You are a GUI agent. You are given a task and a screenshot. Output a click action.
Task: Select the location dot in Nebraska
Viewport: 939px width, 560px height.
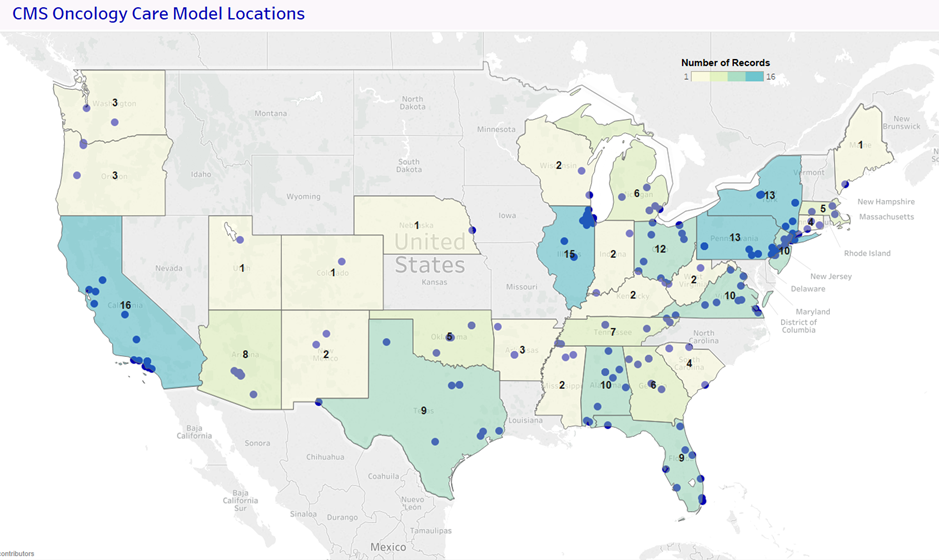tap(472, 230)
